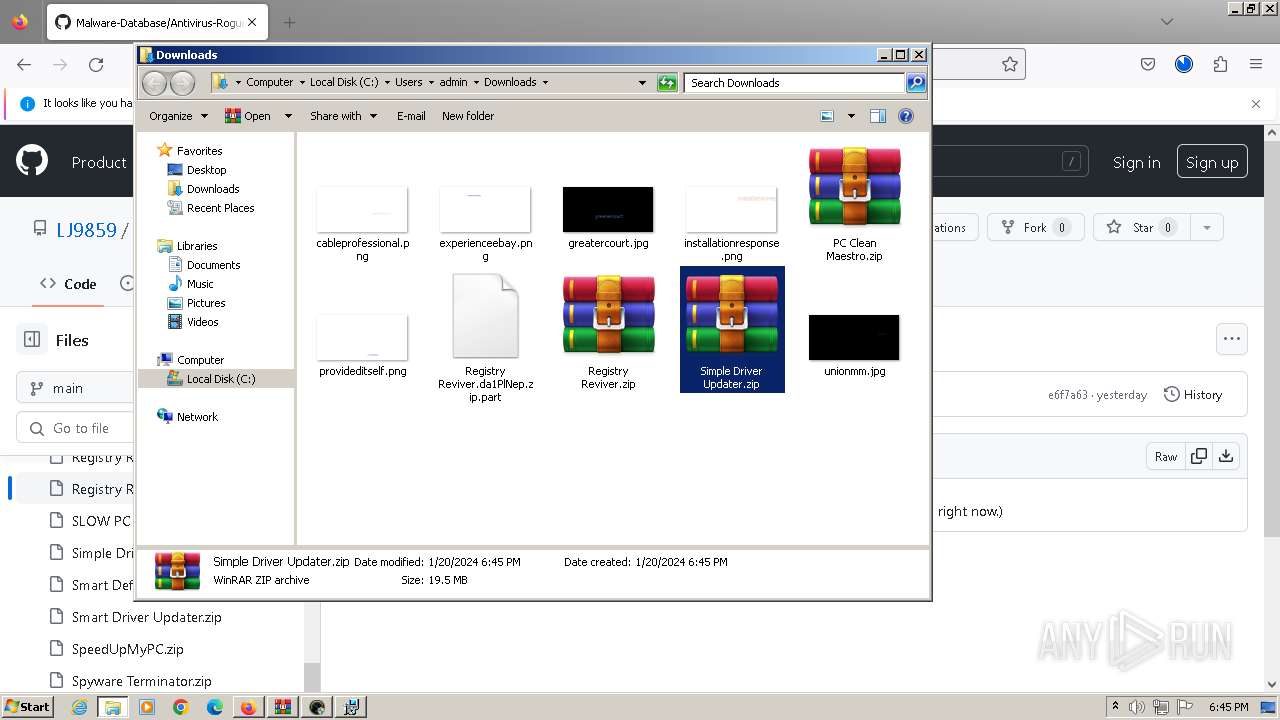Select experienceebay.png file
This screenshot has height=720, width=1280.
tap(485, 222)
